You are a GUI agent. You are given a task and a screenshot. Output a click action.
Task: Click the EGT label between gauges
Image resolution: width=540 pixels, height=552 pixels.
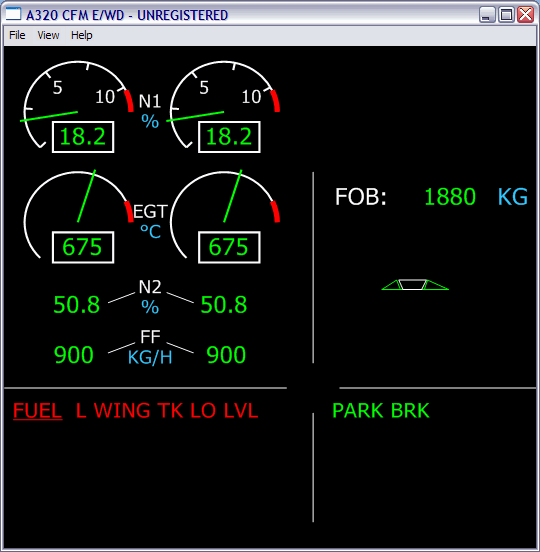click(150, 212)
